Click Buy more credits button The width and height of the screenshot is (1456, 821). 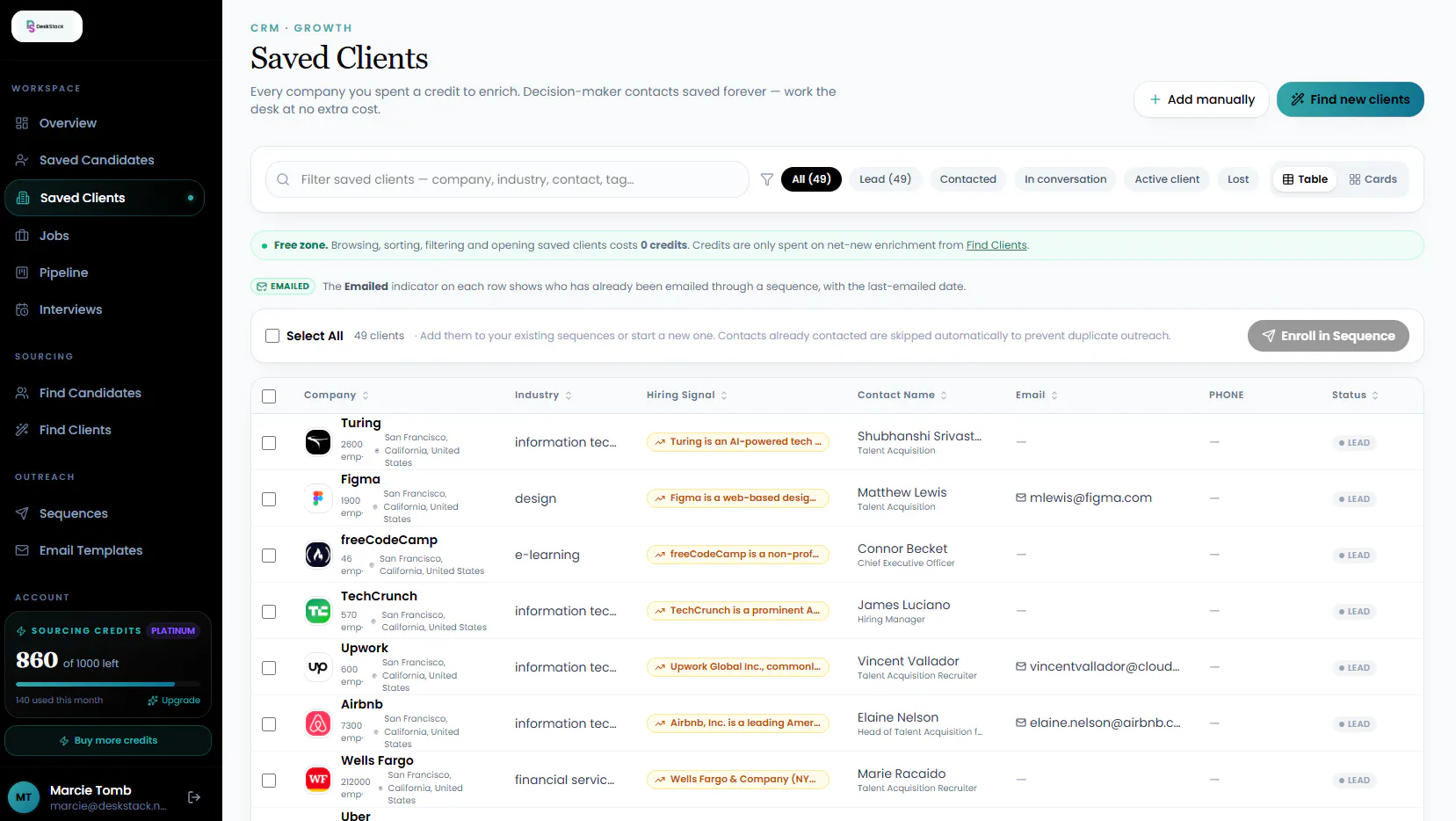[108, 740]
